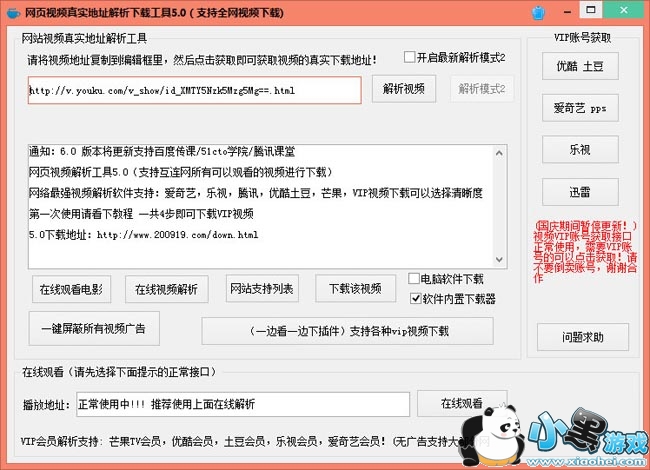Click the 通知: 6.0 版本 notice line

[x=162, y=151]
